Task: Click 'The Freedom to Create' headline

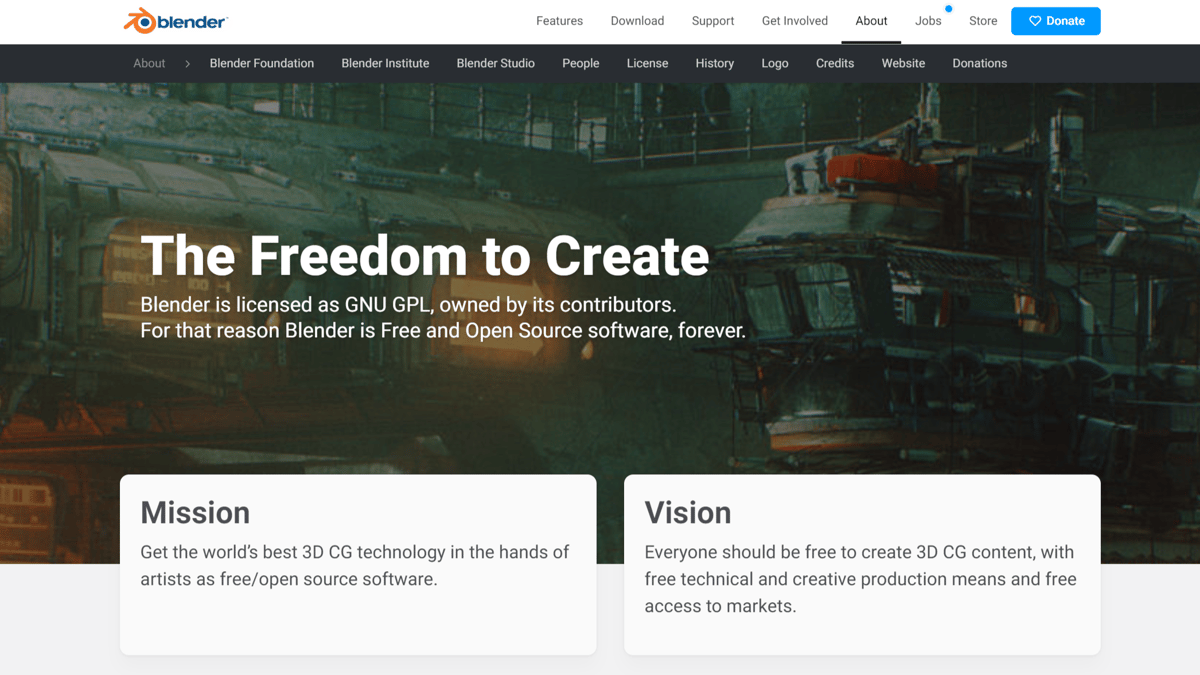Action: [425, 256]
